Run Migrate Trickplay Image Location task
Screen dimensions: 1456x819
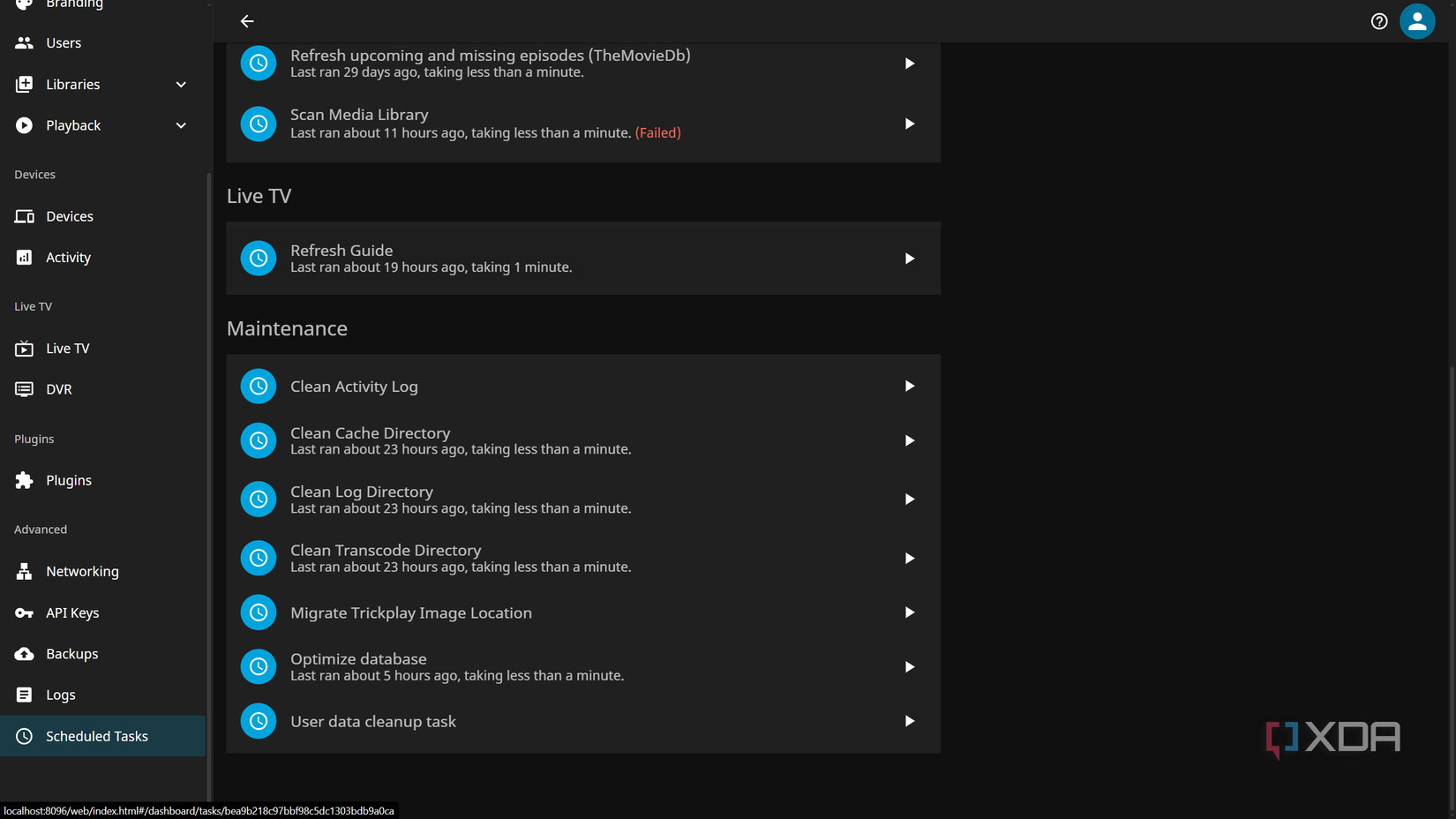(x=909, y=612)
